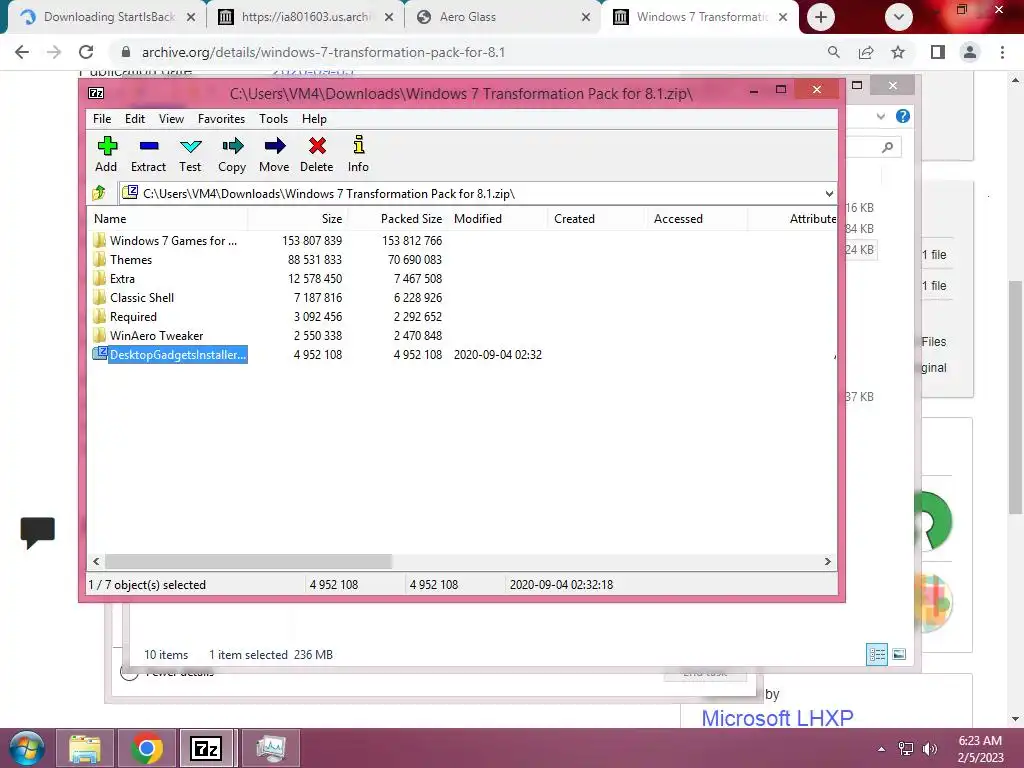Switch Explorer to details view icon

[x=876, y=654]
